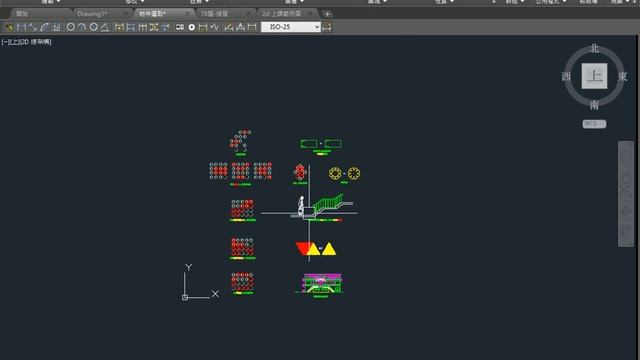Click 東 on the ViewCube compass
This screenshot has height=360, width=640.
(622, 77)
